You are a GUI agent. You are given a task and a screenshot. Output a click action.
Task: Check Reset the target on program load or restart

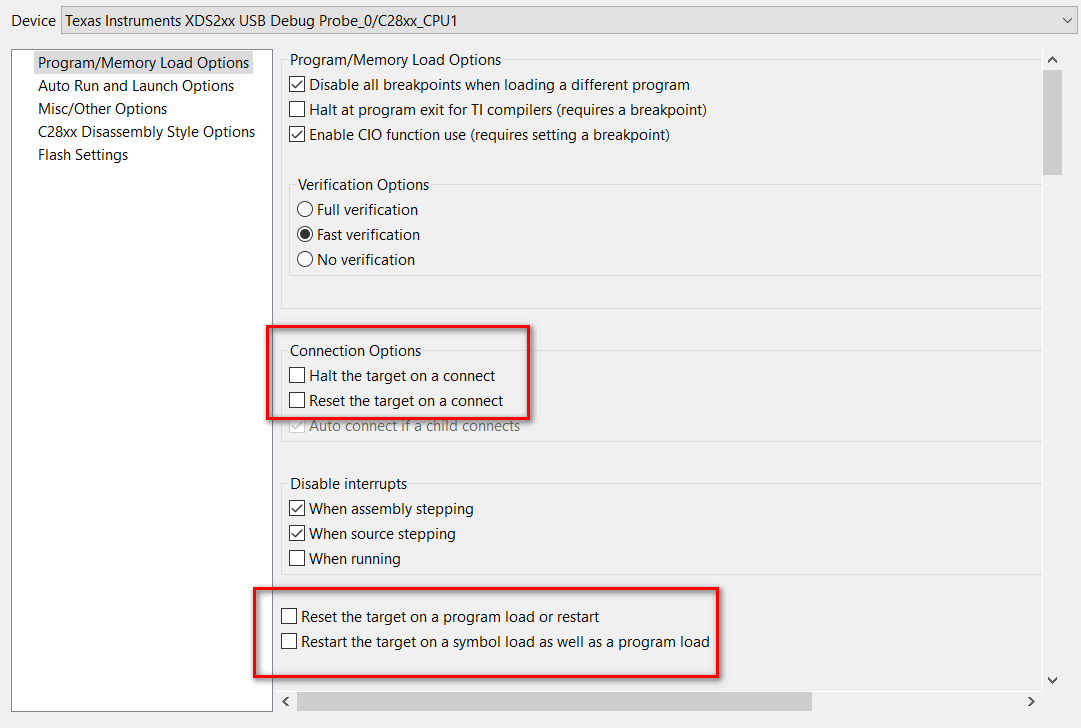[289, 617]
